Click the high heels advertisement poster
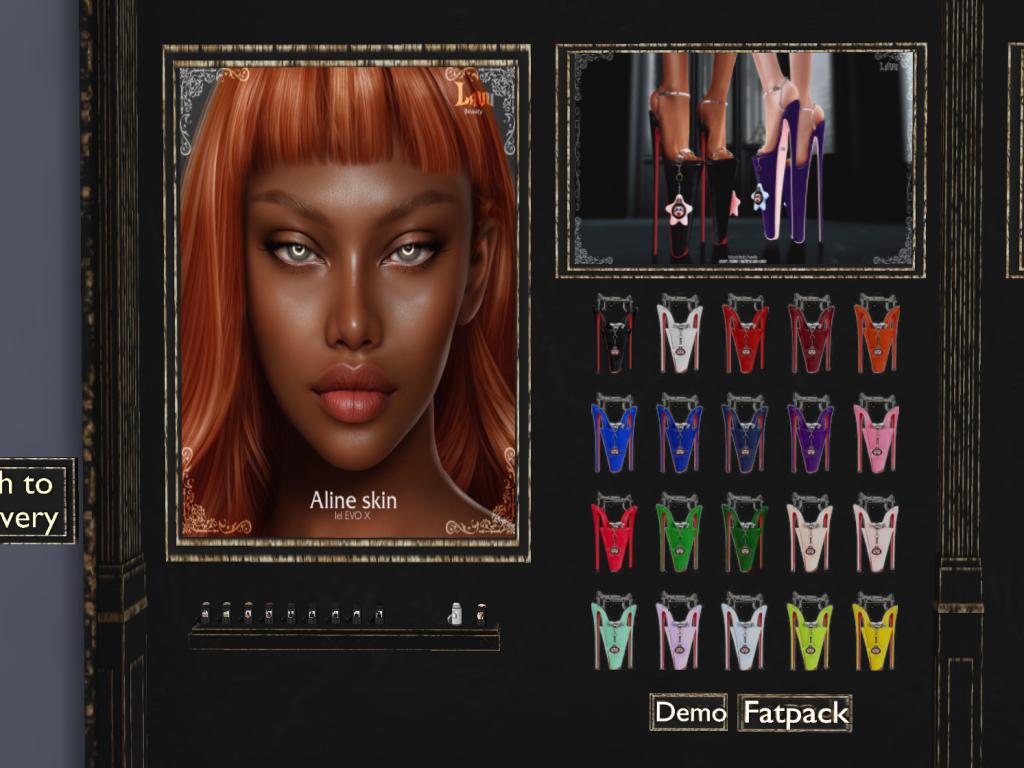Screen dimensions: 1024x768 (741, 160)
